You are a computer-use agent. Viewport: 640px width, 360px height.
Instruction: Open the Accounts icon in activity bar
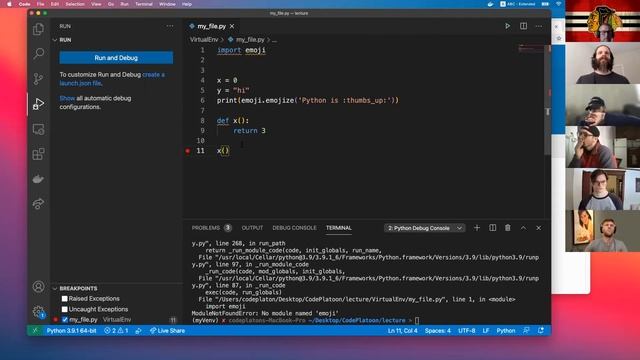[x=38, y=287]
